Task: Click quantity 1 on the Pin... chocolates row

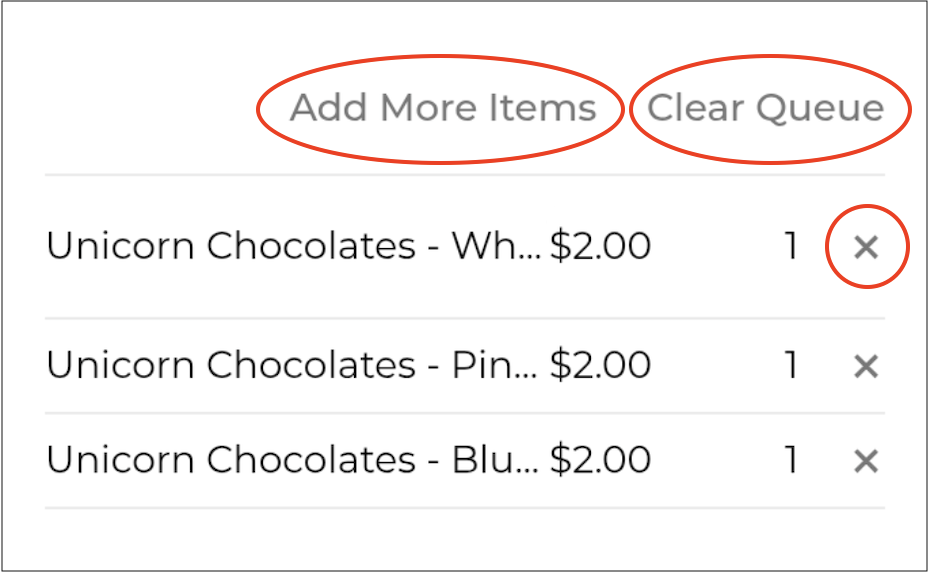Action: (791, 366)
